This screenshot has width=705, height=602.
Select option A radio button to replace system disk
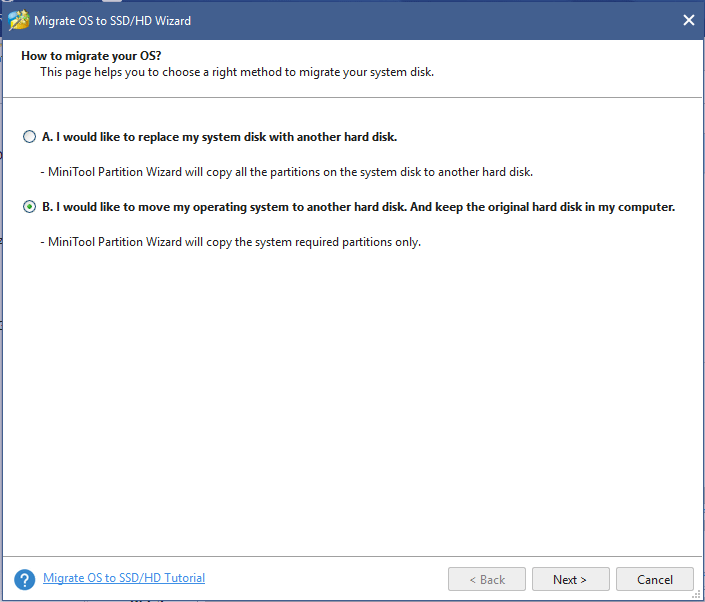[x=29, y=137]
